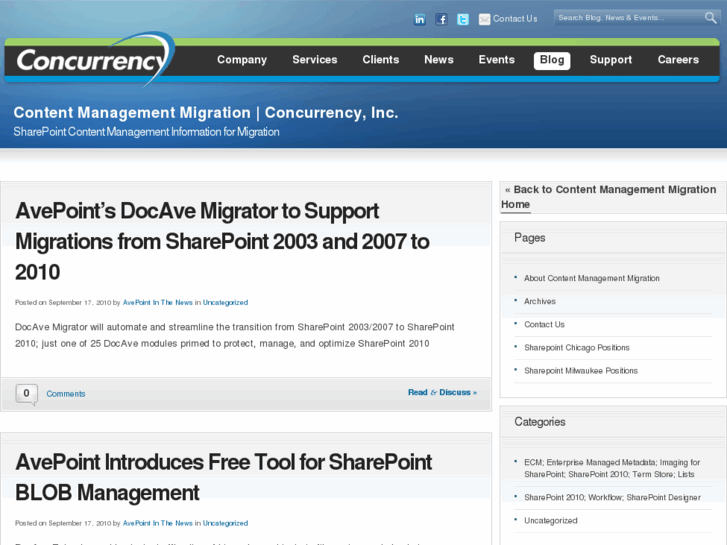Screen dimensions: 727x545
Task: Go Back to Content Management Migration Home
Action: point(609,197)
